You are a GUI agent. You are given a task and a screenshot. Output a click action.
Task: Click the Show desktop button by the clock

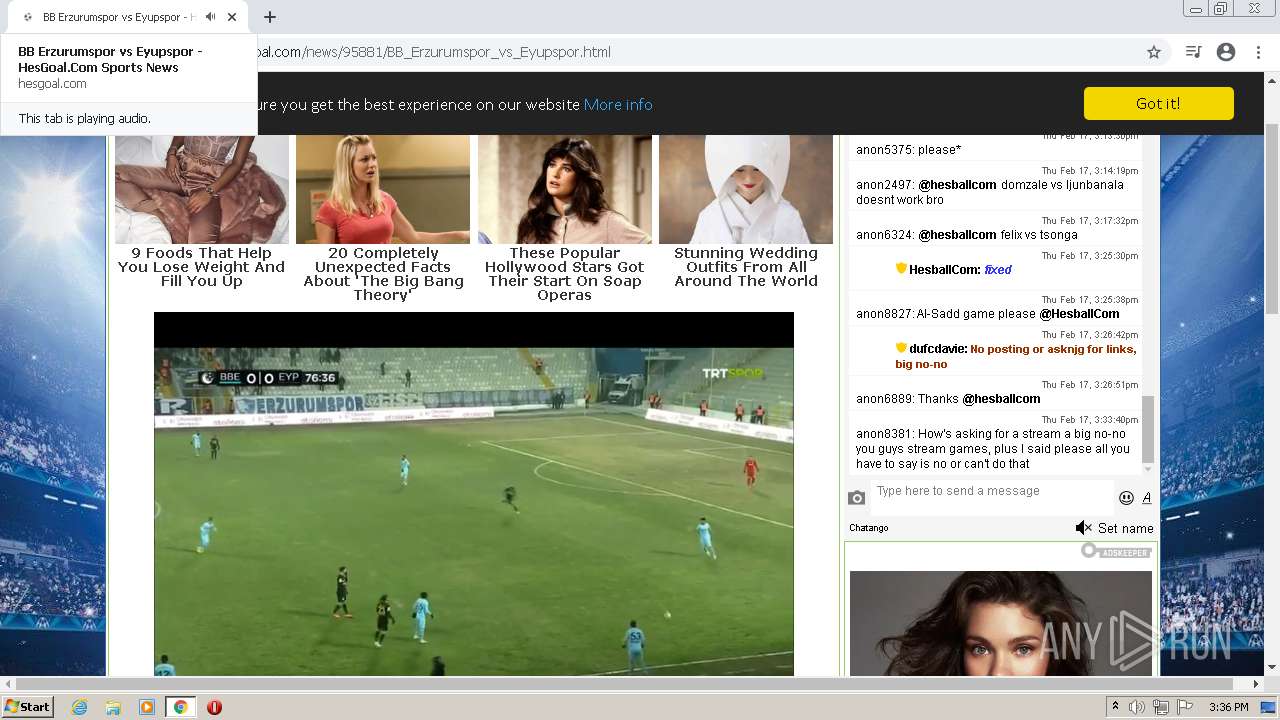(1269, 707)
